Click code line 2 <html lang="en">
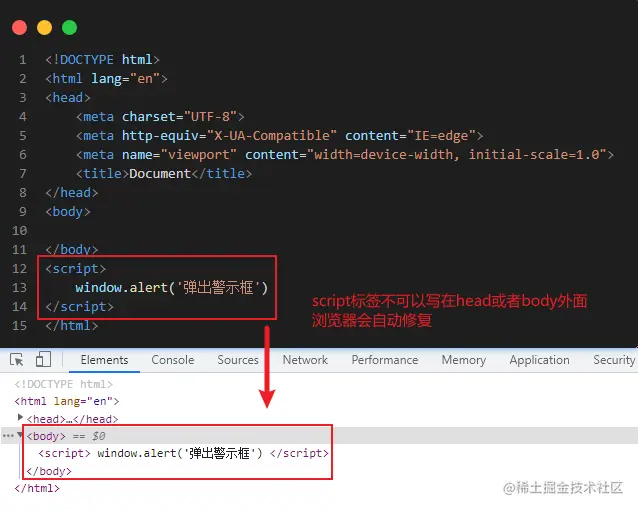Image resolution: width=638 pixels, height=510 pixels. click(x=106, y=79)
